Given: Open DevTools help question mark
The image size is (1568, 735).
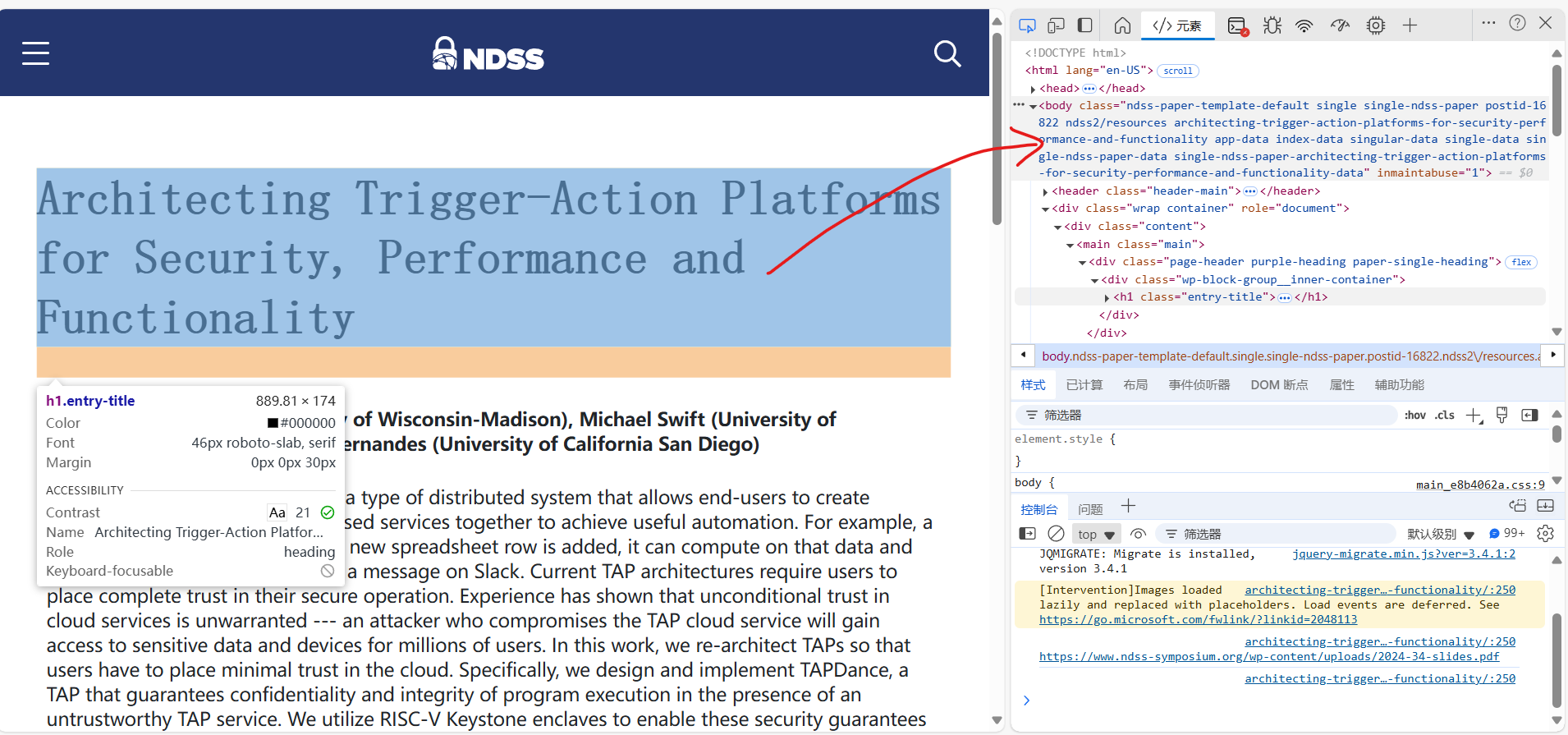Looking at the screenshot, I should (x=1517, y=23).
